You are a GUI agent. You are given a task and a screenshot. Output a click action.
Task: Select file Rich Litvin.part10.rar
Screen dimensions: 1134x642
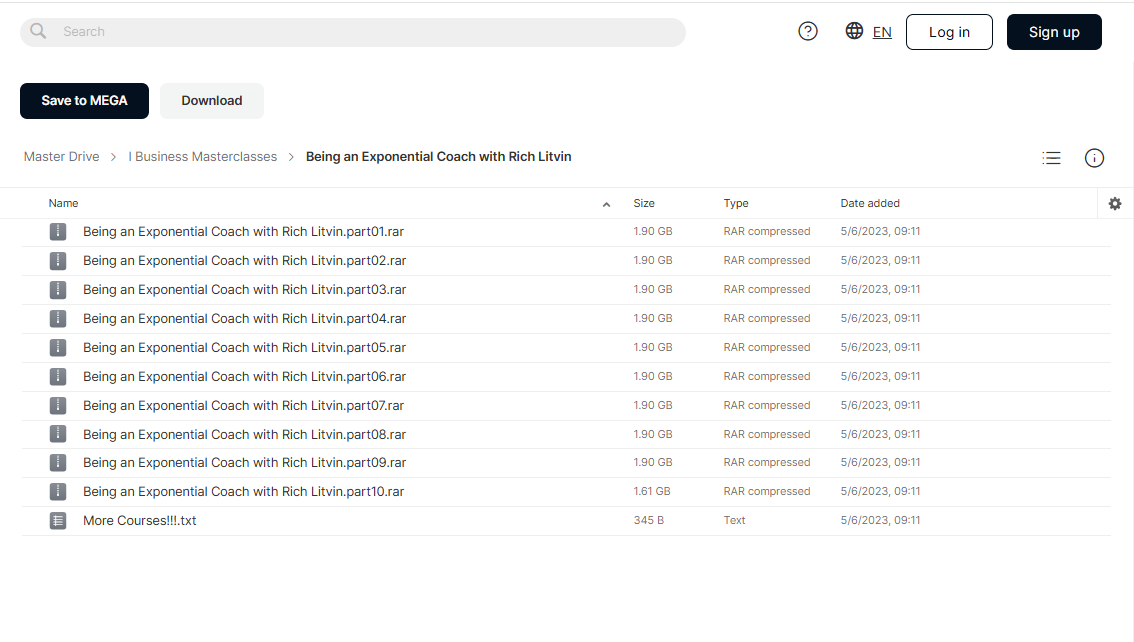(x=243, y=491)
